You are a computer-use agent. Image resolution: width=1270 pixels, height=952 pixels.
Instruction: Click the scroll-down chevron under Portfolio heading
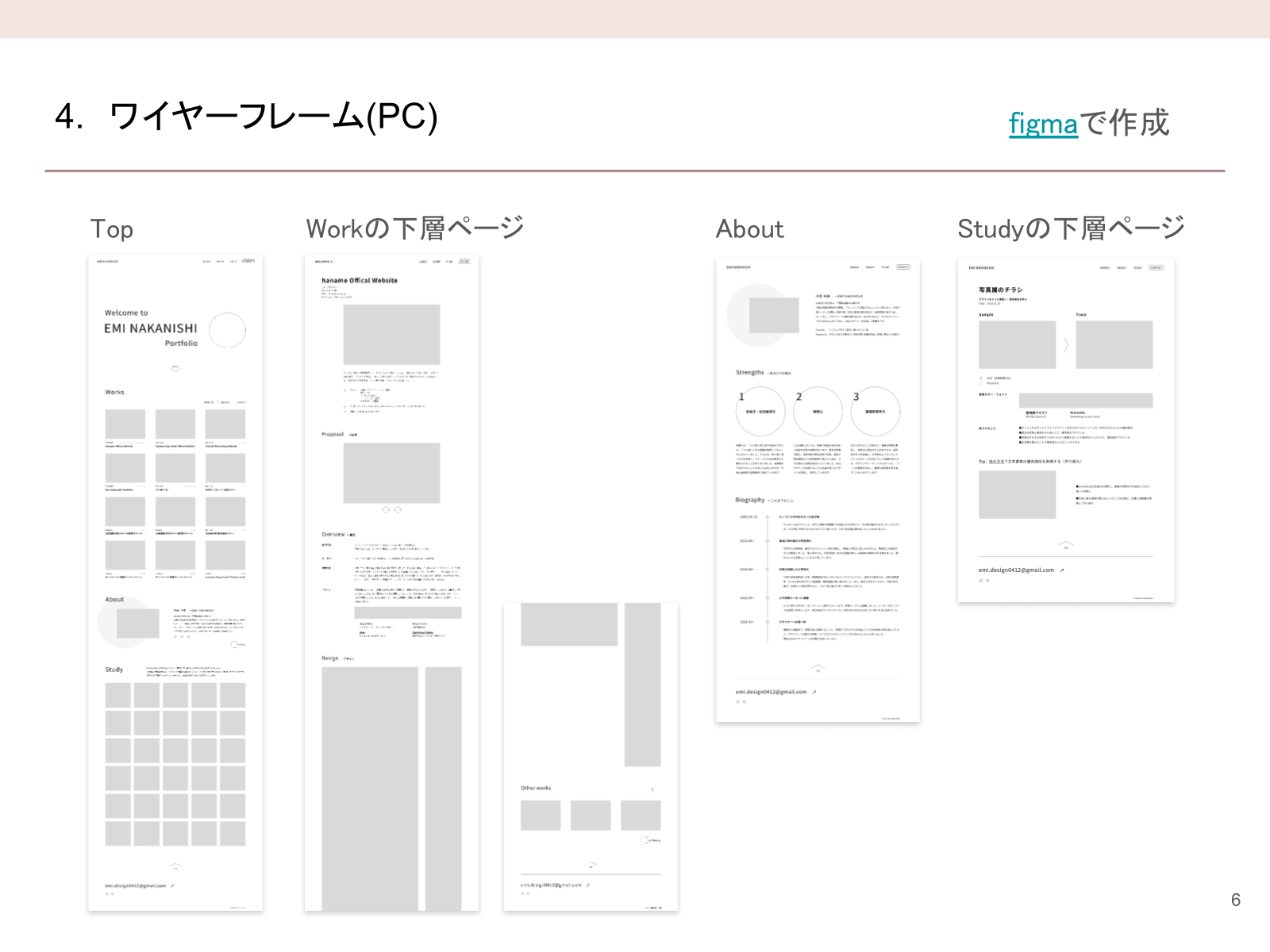coord(175,367)
